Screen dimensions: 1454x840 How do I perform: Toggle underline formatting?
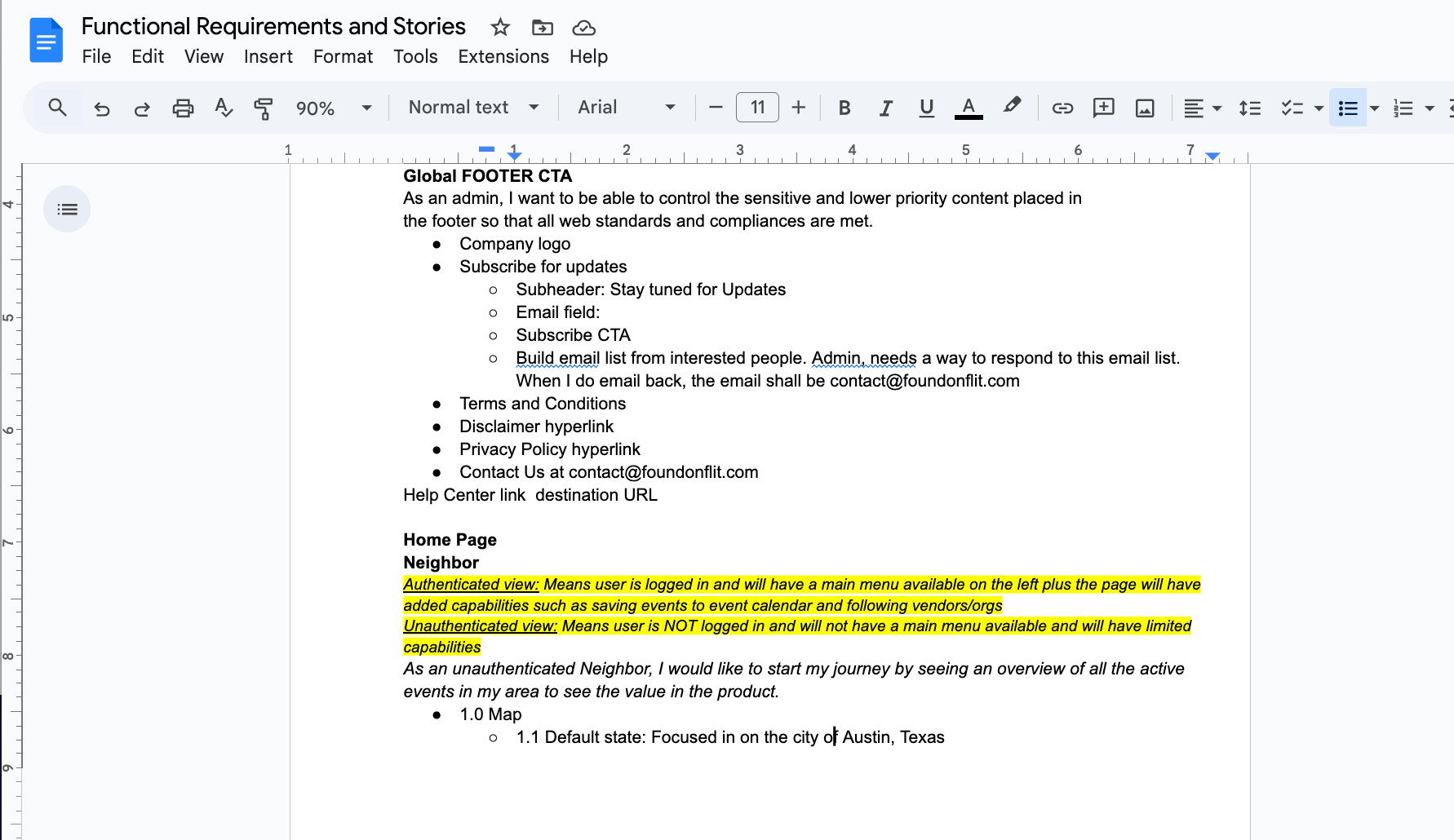pos(926,108)
